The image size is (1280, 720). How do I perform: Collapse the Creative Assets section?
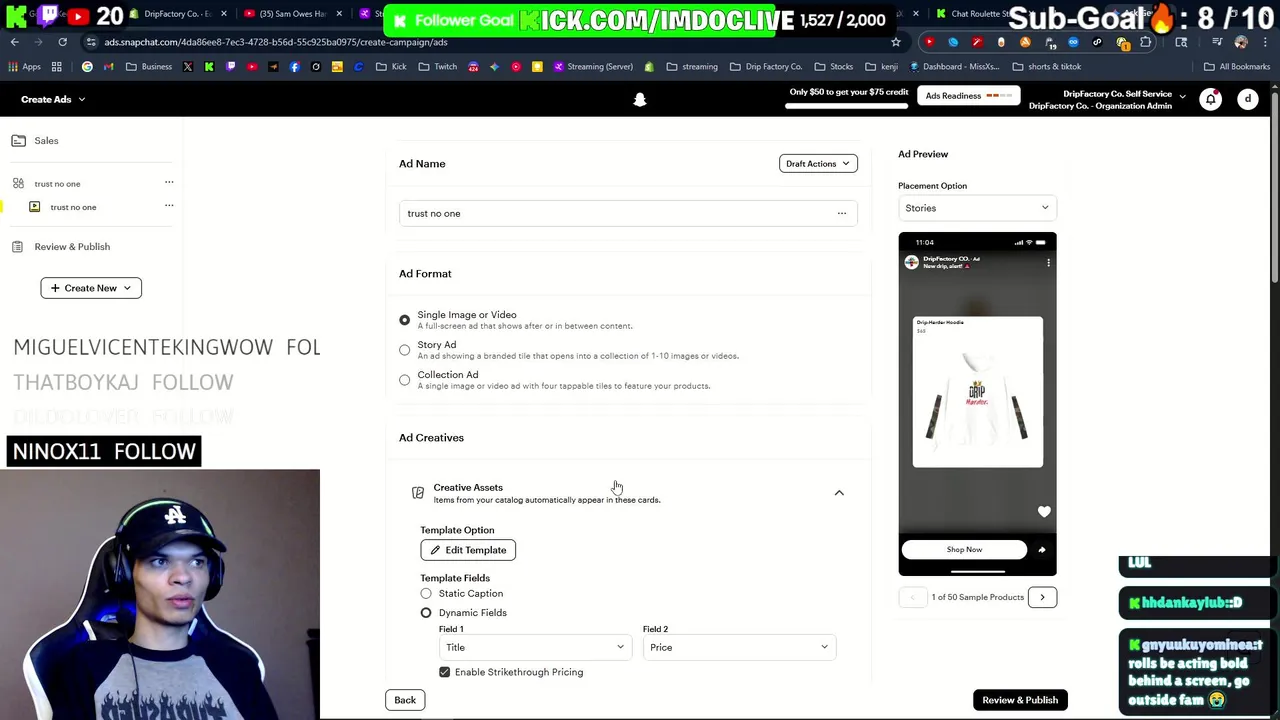click(839, 493)
